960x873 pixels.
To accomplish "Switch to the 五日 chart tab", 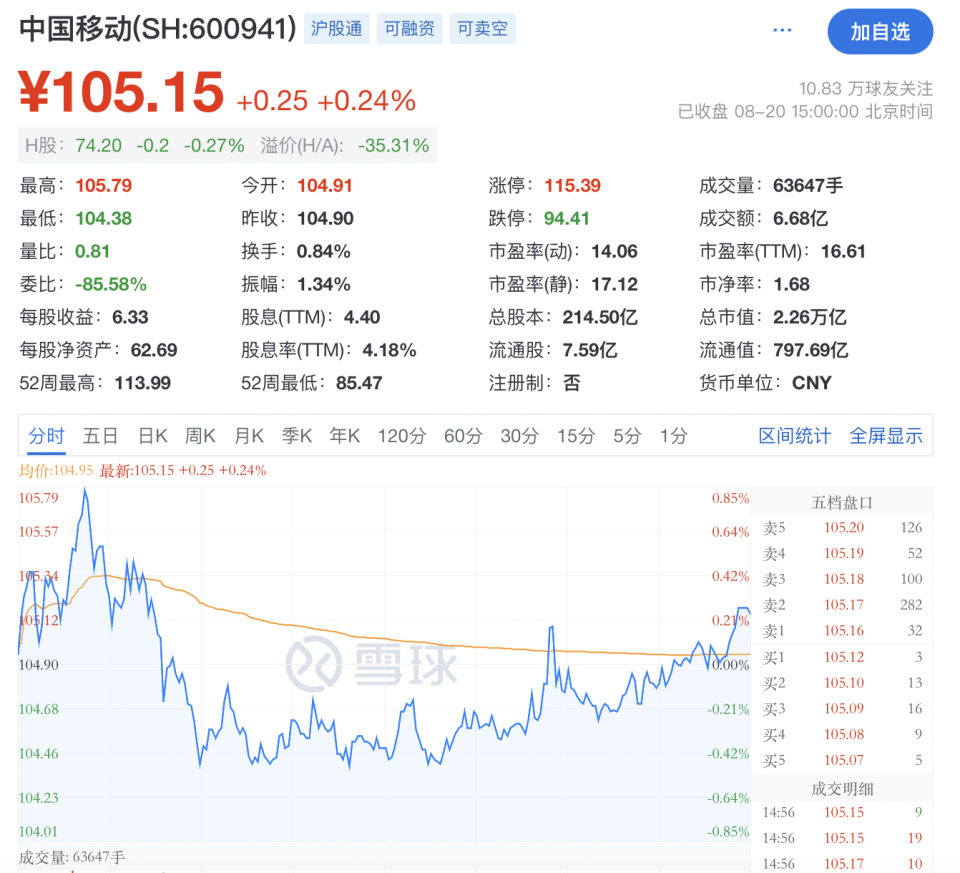I will pos(100,436).
